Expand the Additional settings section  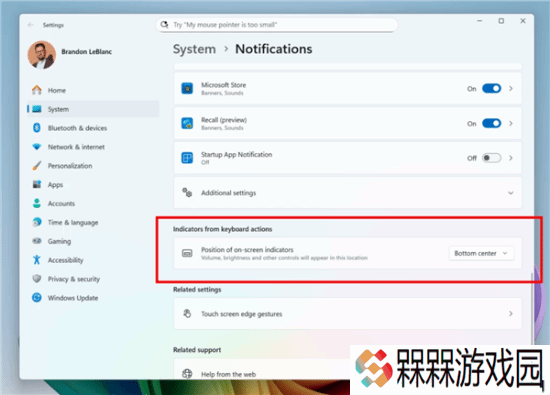coord(510,193)
